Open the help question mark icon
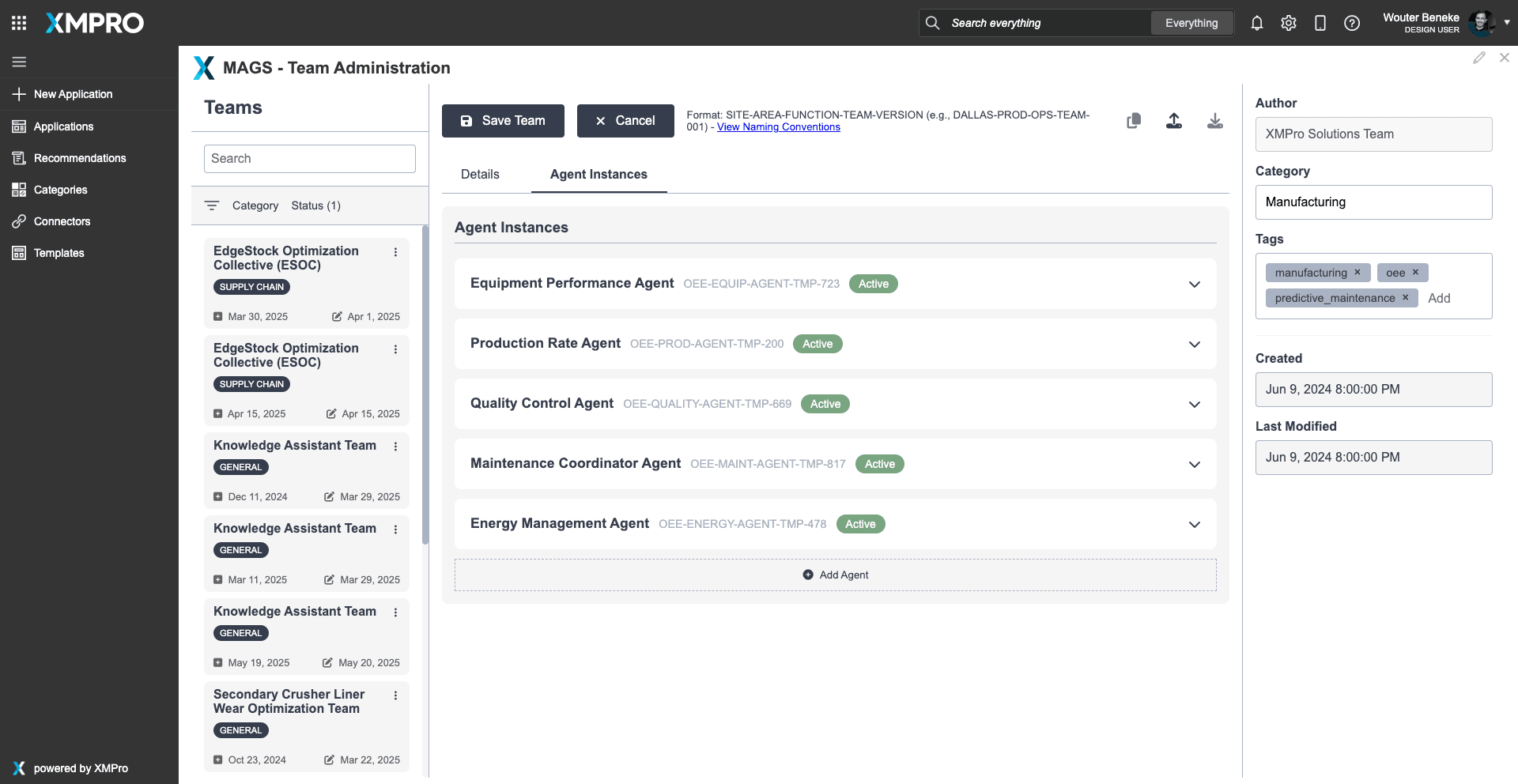1518x784 pixels. coord(1352,24)
